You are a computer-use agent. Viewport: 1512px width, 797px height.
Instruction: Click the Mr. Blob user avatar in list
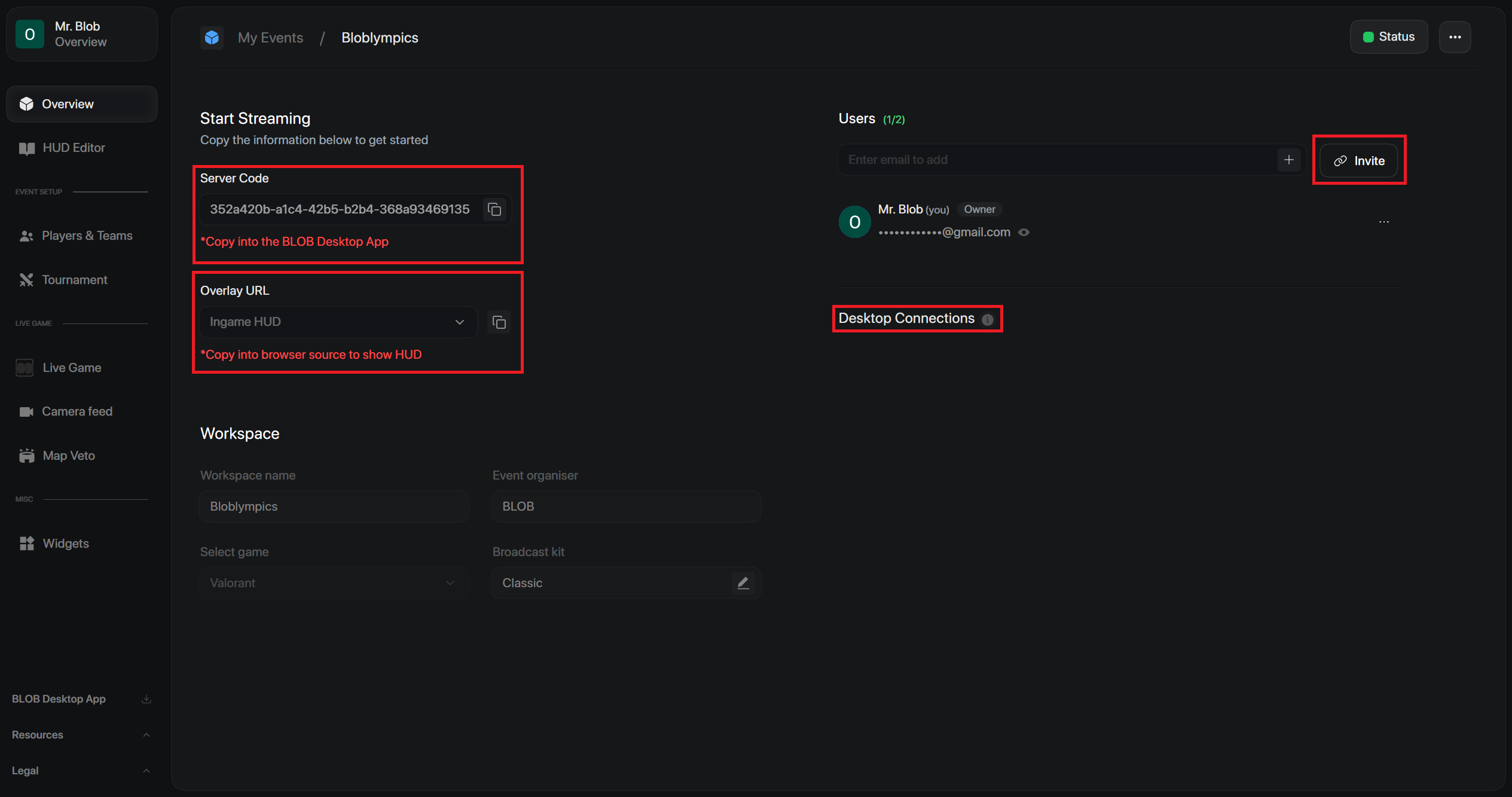[x=855, y=222]
